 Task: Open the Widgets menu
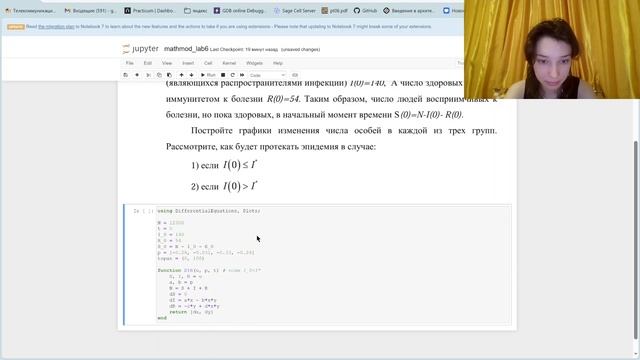click(x=254, y=63)
